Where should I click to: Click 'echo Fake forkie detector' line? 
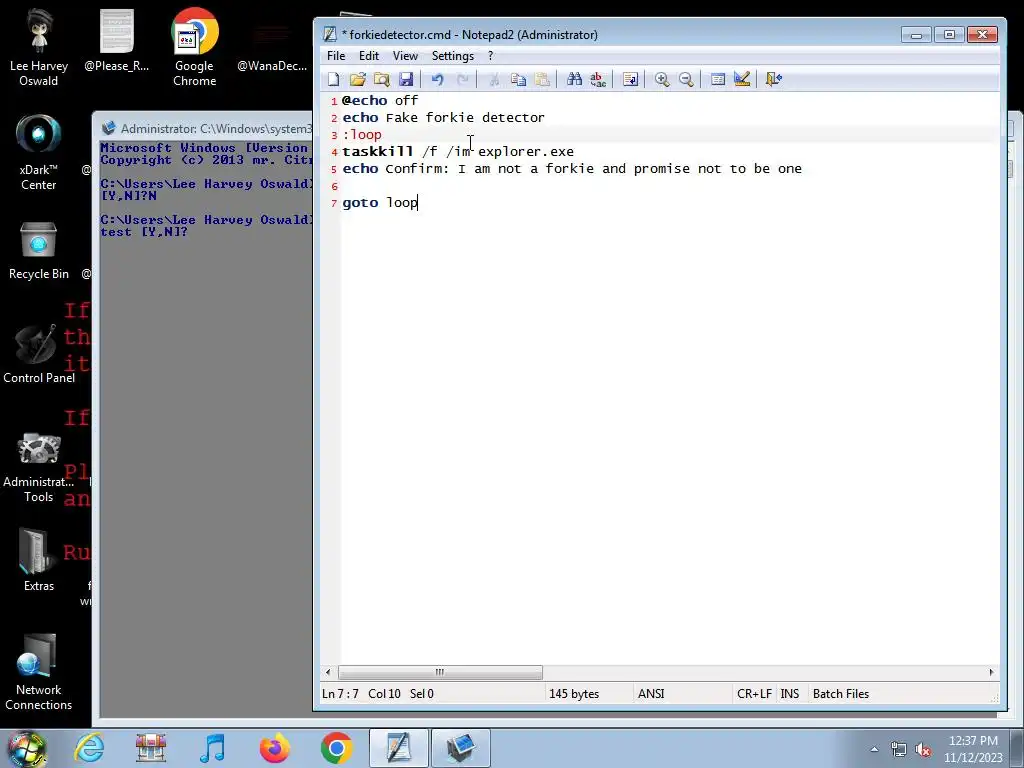pos(443,118)
